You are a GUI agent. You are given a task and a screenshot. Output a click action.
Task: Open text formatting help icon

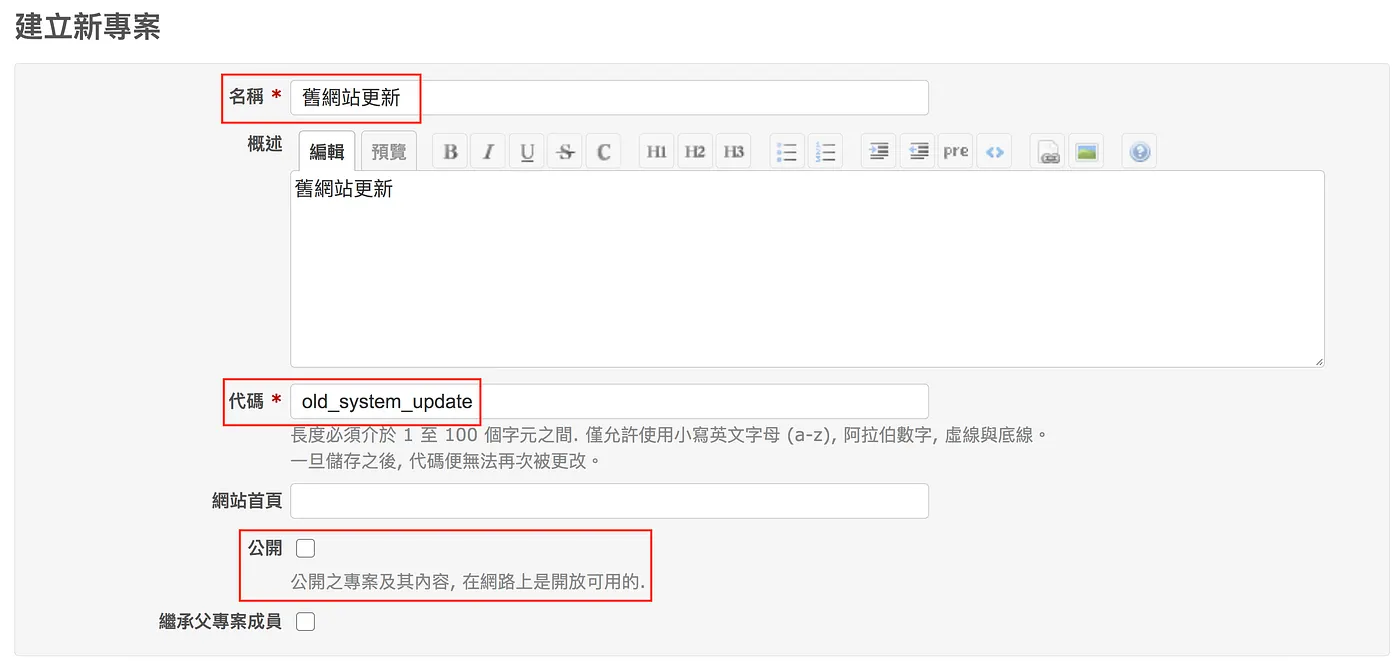point(1139,152)
